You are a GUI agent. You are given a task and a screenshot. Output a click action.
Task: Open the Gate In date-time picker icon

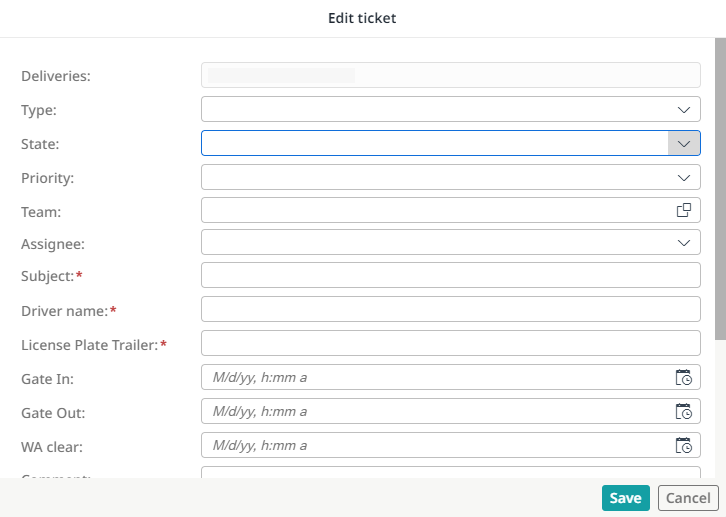[x=683, y=377]
